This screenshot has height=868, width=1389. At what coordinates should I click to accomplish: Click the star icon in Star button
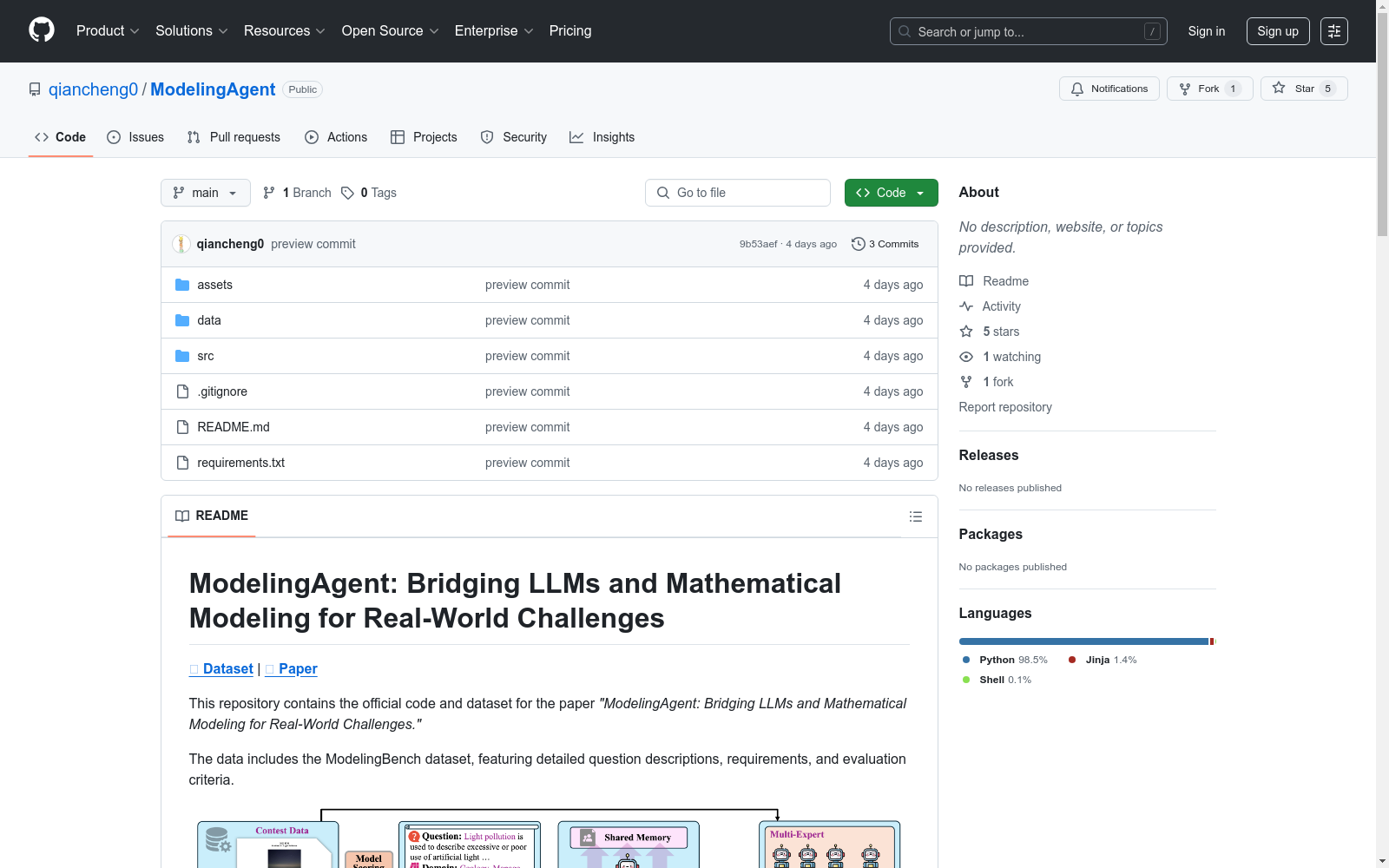(x=1279, y=88)
